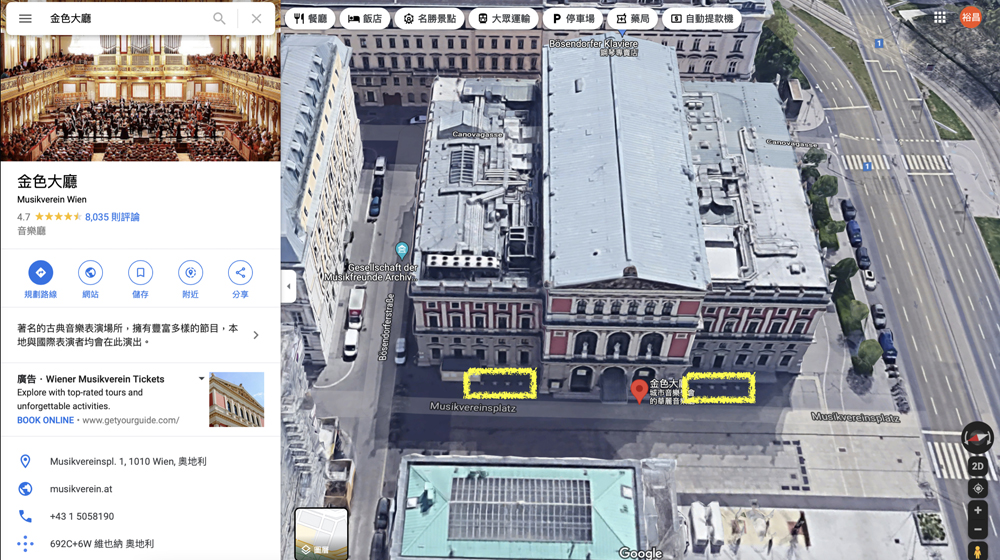
Task: Zoom out with the minus button
Action: 977,529
